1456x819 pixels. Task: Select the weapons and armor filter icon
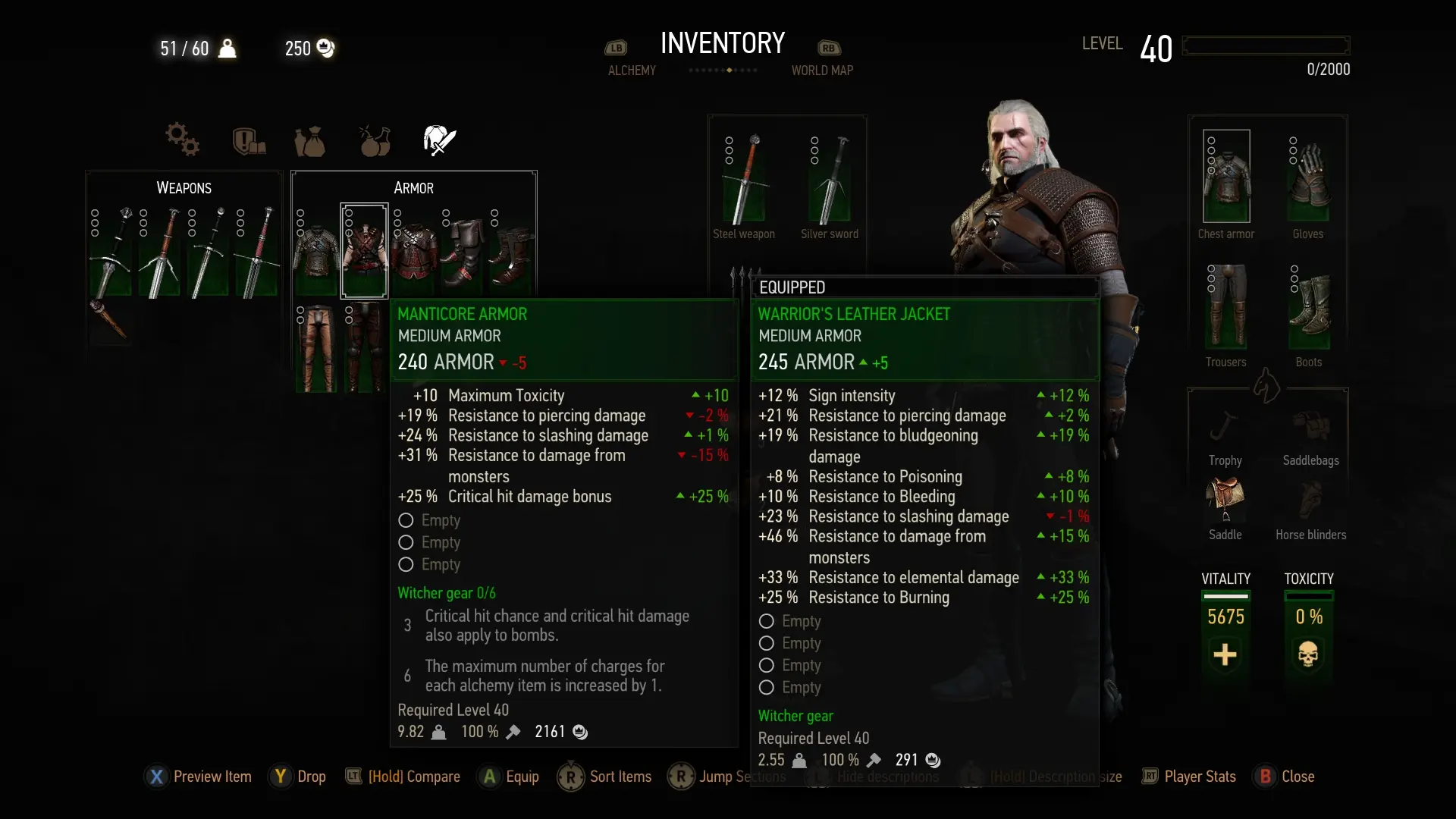click(439, 140)
